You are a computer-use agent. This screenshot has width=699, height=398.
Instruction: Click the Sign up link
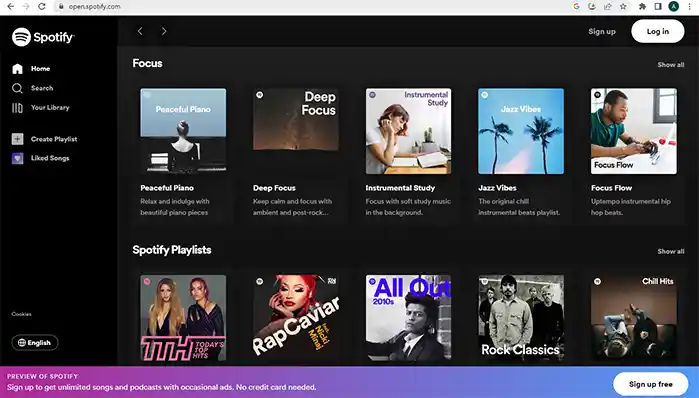pos(602,31)
